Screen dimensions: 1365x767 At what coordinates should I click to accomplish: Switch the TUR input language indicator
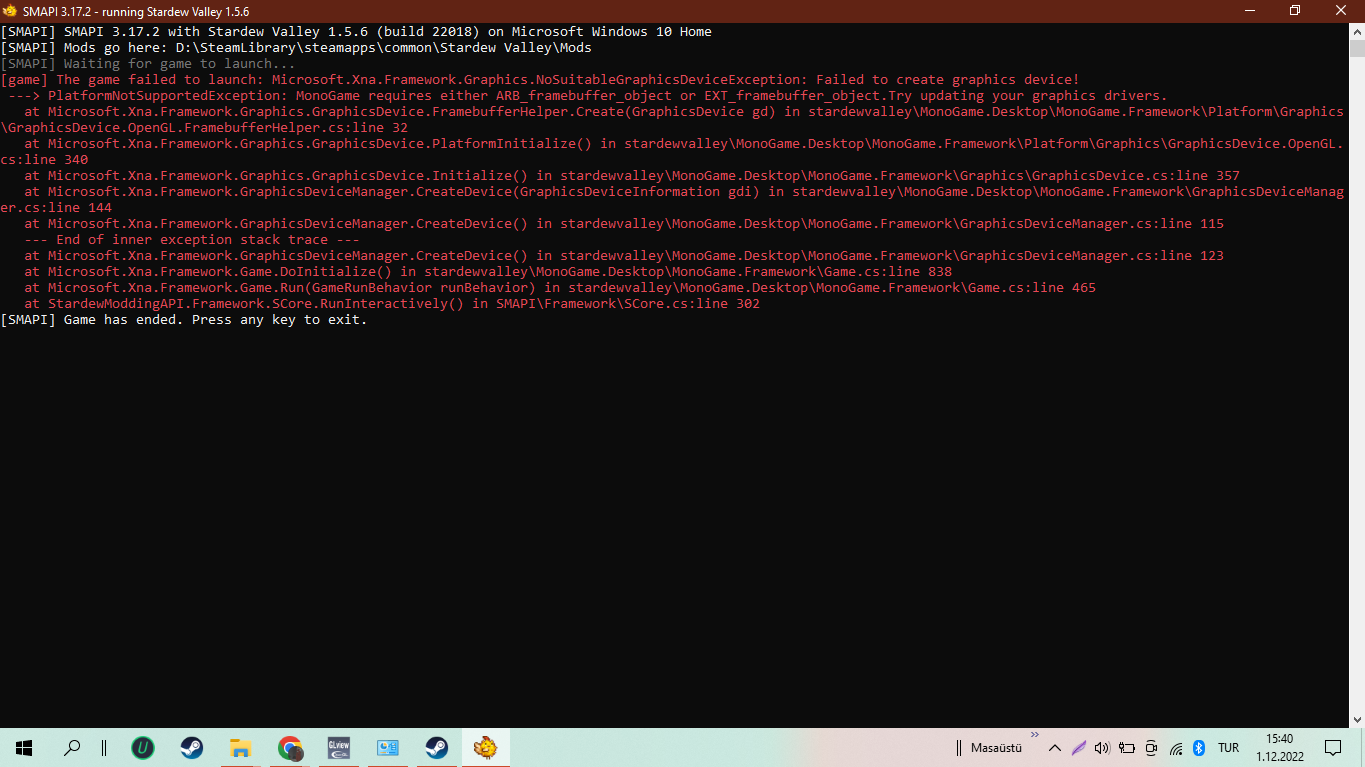tap(1228, 748)
